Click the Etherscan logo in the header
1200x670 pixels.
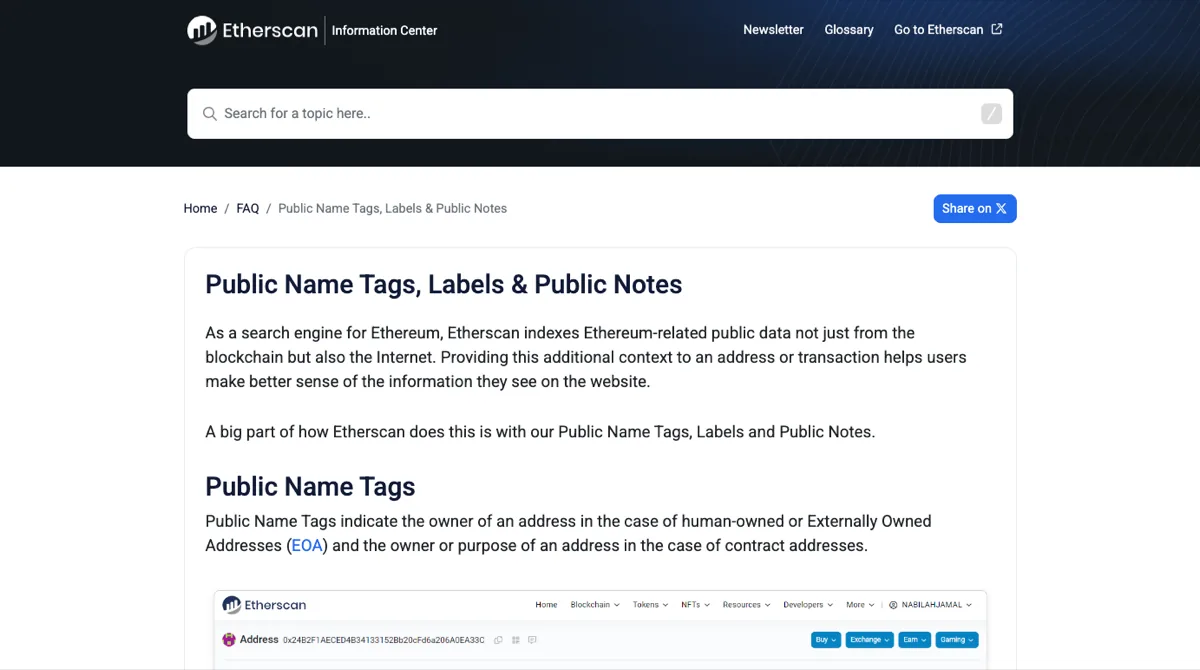pyautogui.click(x=252, y=30)
